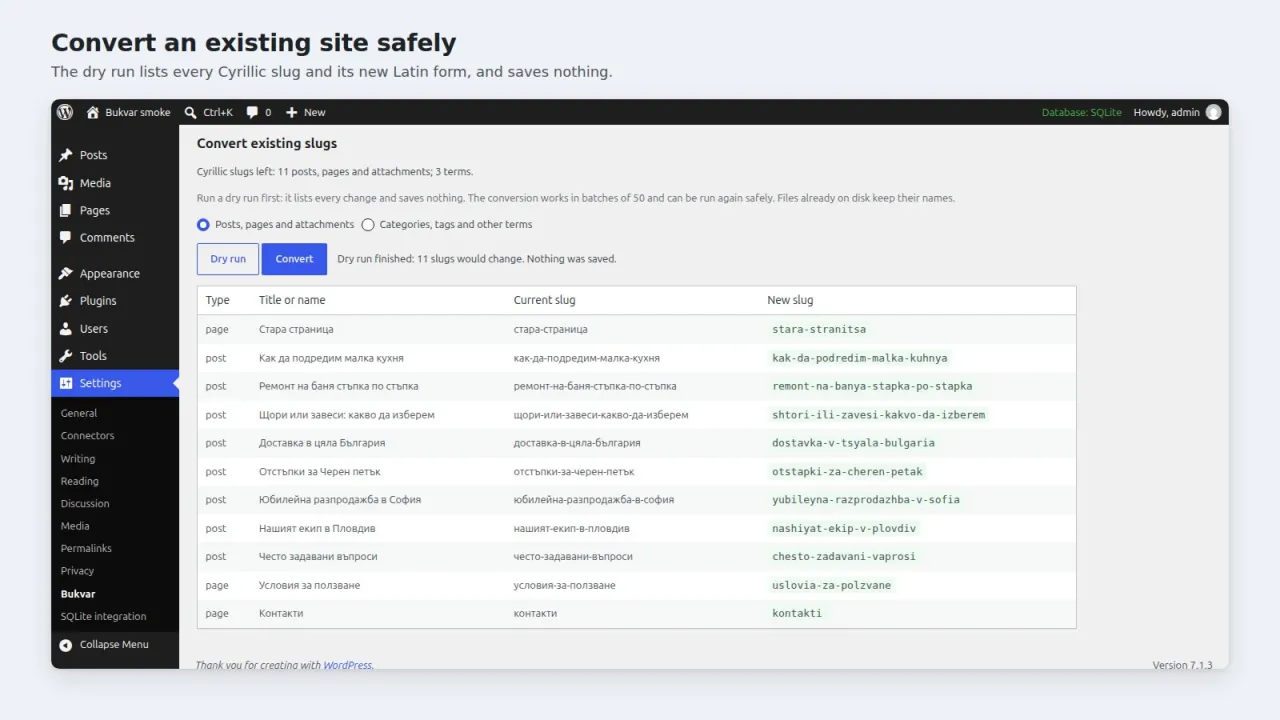The width and height of the screenshot is (1280, 720).
Task: Click title Контакти in table
Action: coord(281,613)
